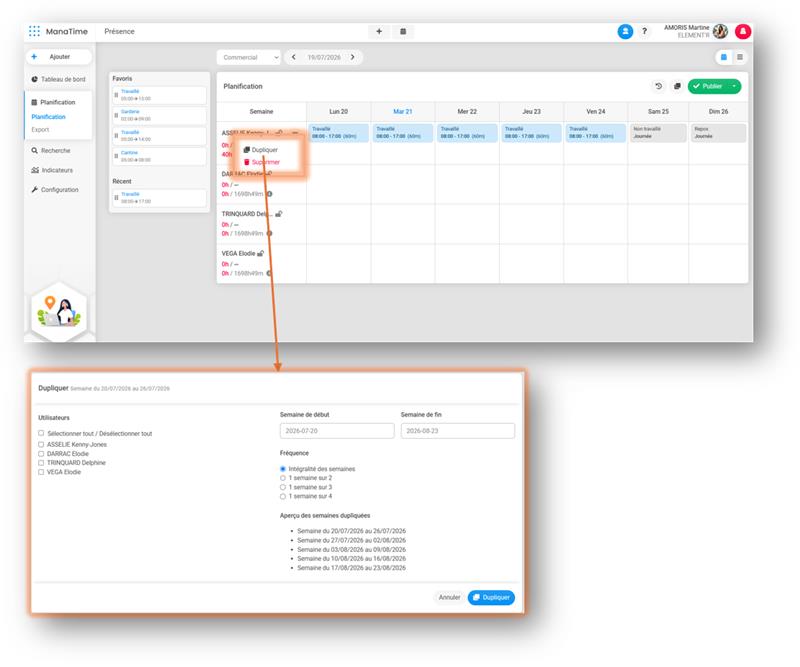Confirm with the blue Dupliquer button

coord(491,597)
